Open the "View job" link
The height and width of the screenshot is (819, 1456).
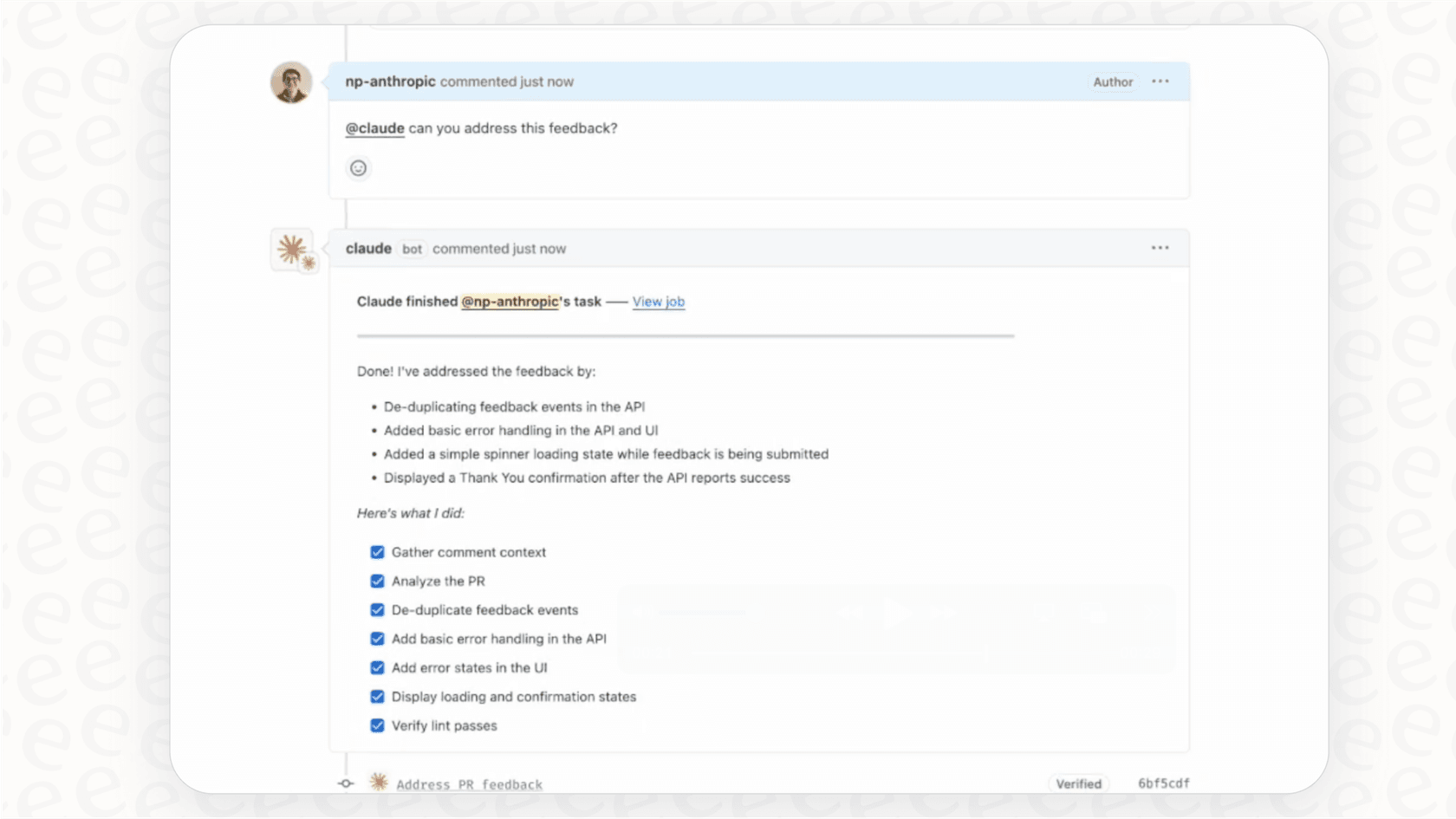click(659, 302)
